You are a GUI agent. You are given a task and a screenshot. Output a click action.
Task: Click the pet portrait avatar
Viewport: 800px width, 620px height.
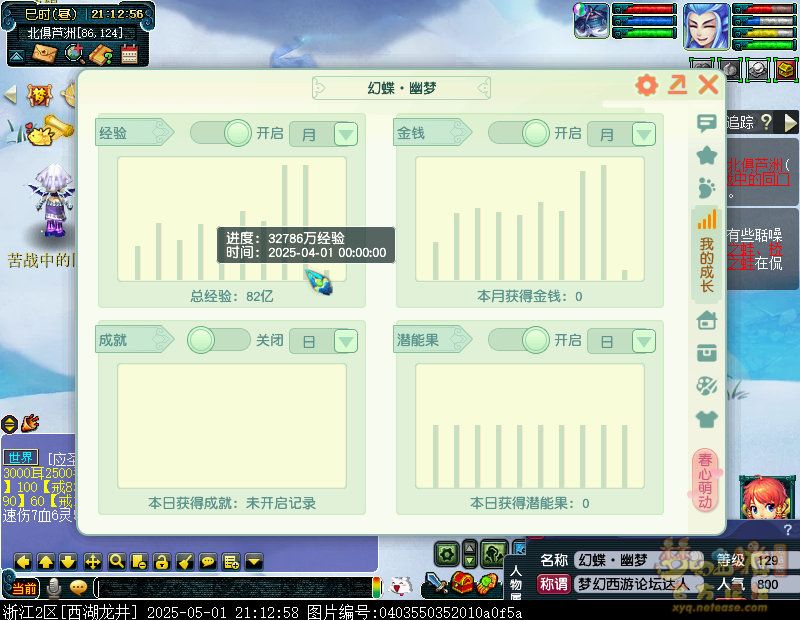[591, 20]
